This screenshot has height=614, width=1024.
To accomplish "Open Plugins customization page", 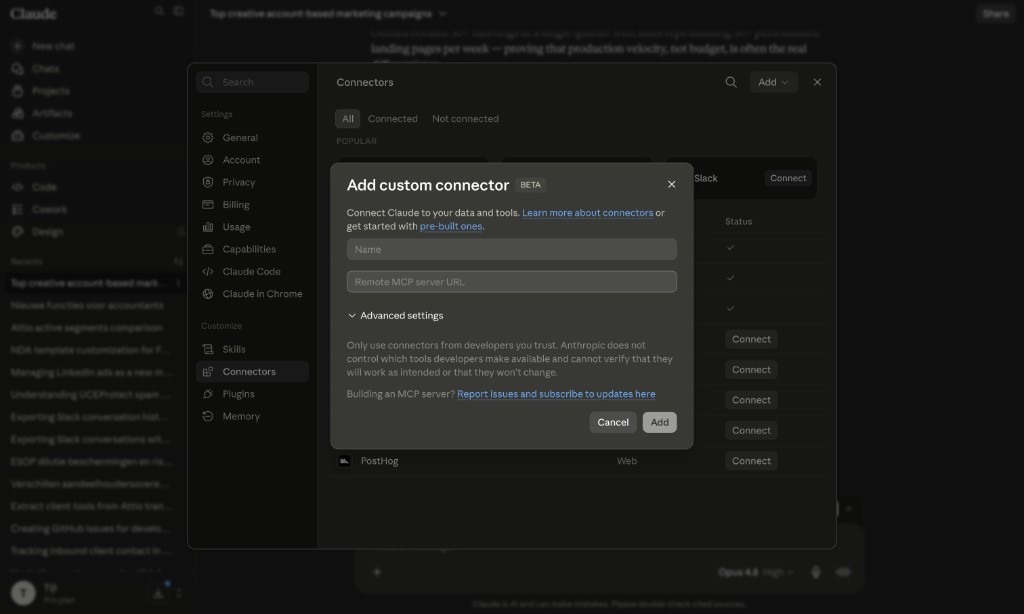I will pos(252,394).
